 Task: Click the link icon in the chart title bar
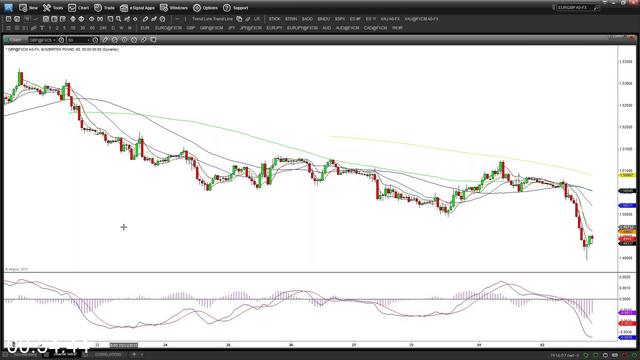coord(144,40)
